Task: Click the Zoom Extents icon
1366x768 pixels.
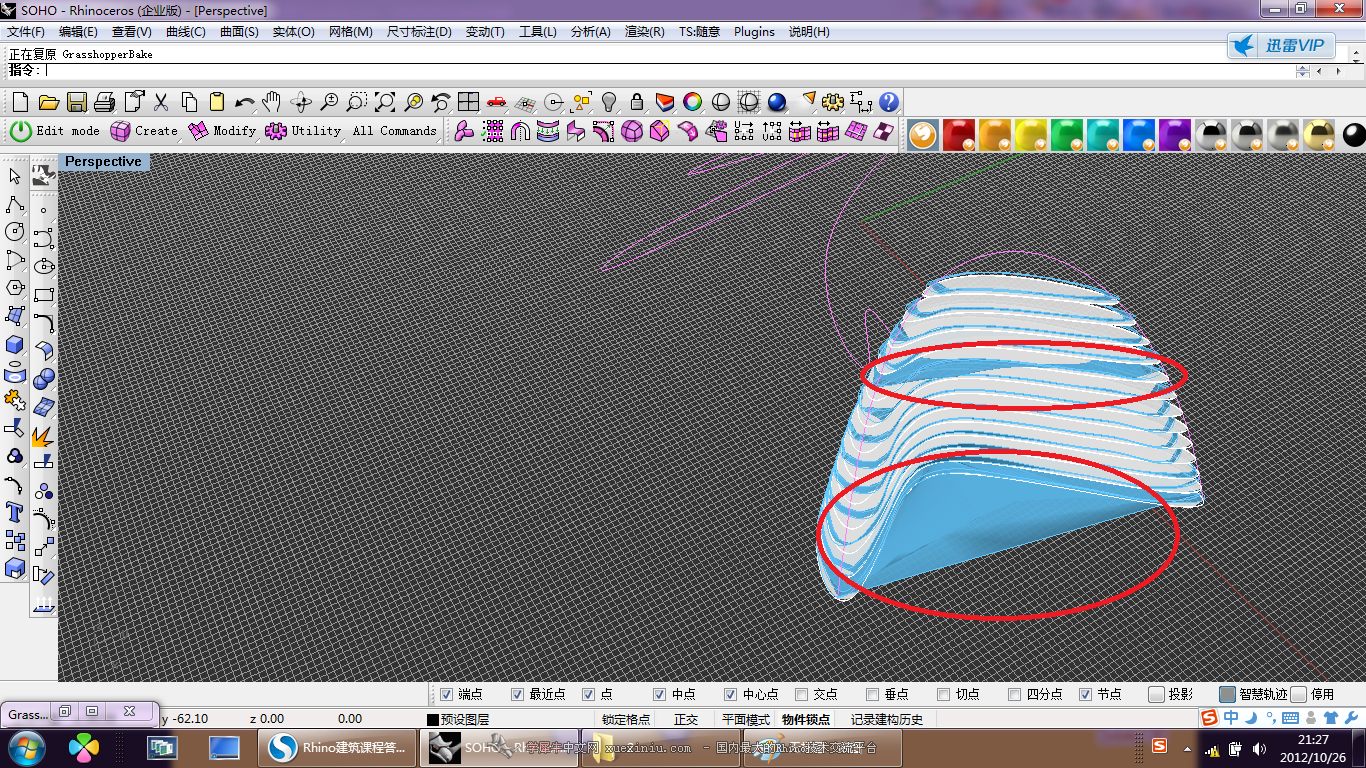Action: pyautogui.click(x=385, y=102)
